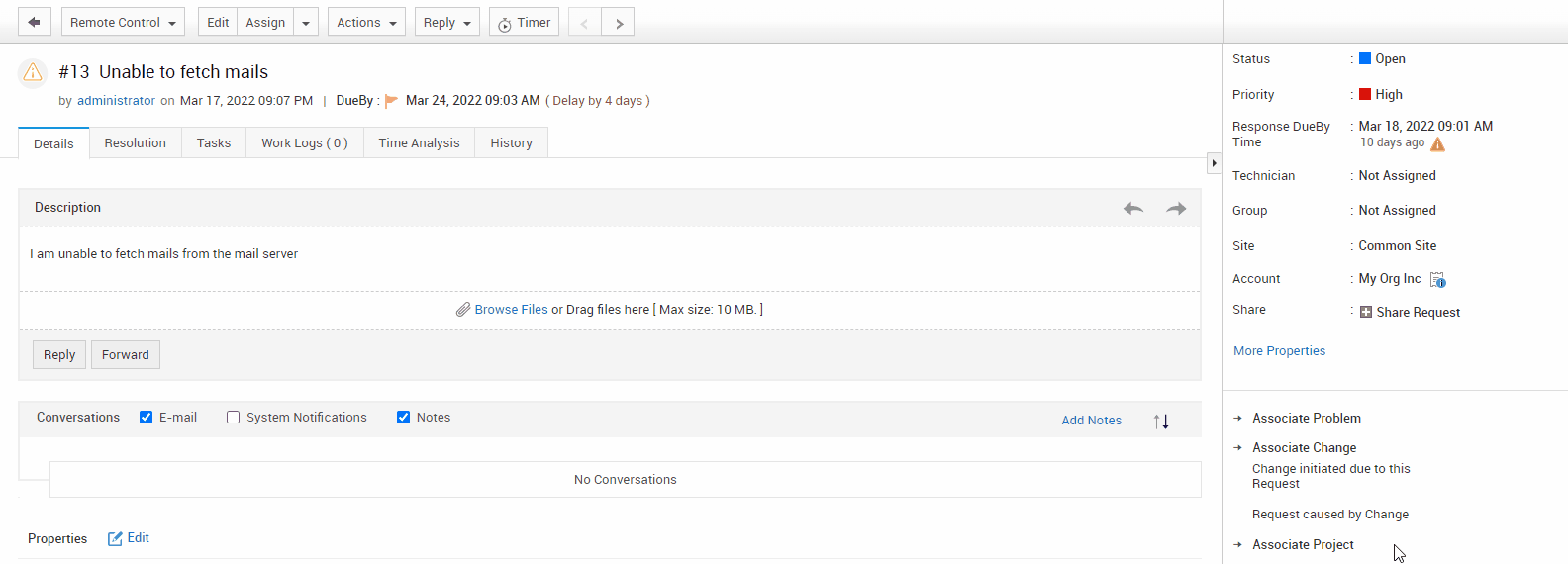Click the Share Request plus icon
The width and height of the screenshot is (1568, 564).
pyautogui.click(x=1366, y=312)
